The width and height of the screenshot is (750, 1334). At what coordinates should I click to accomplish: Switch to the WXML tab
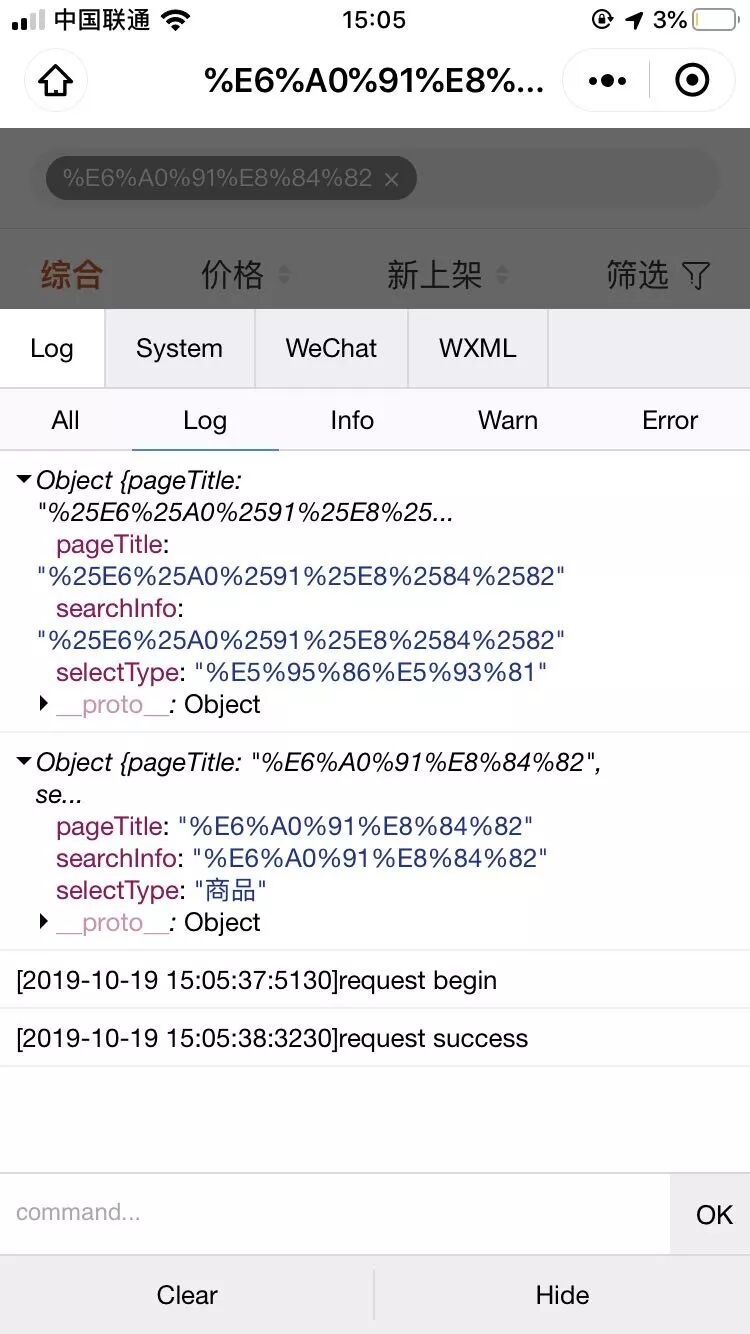[x=477, y=348]
